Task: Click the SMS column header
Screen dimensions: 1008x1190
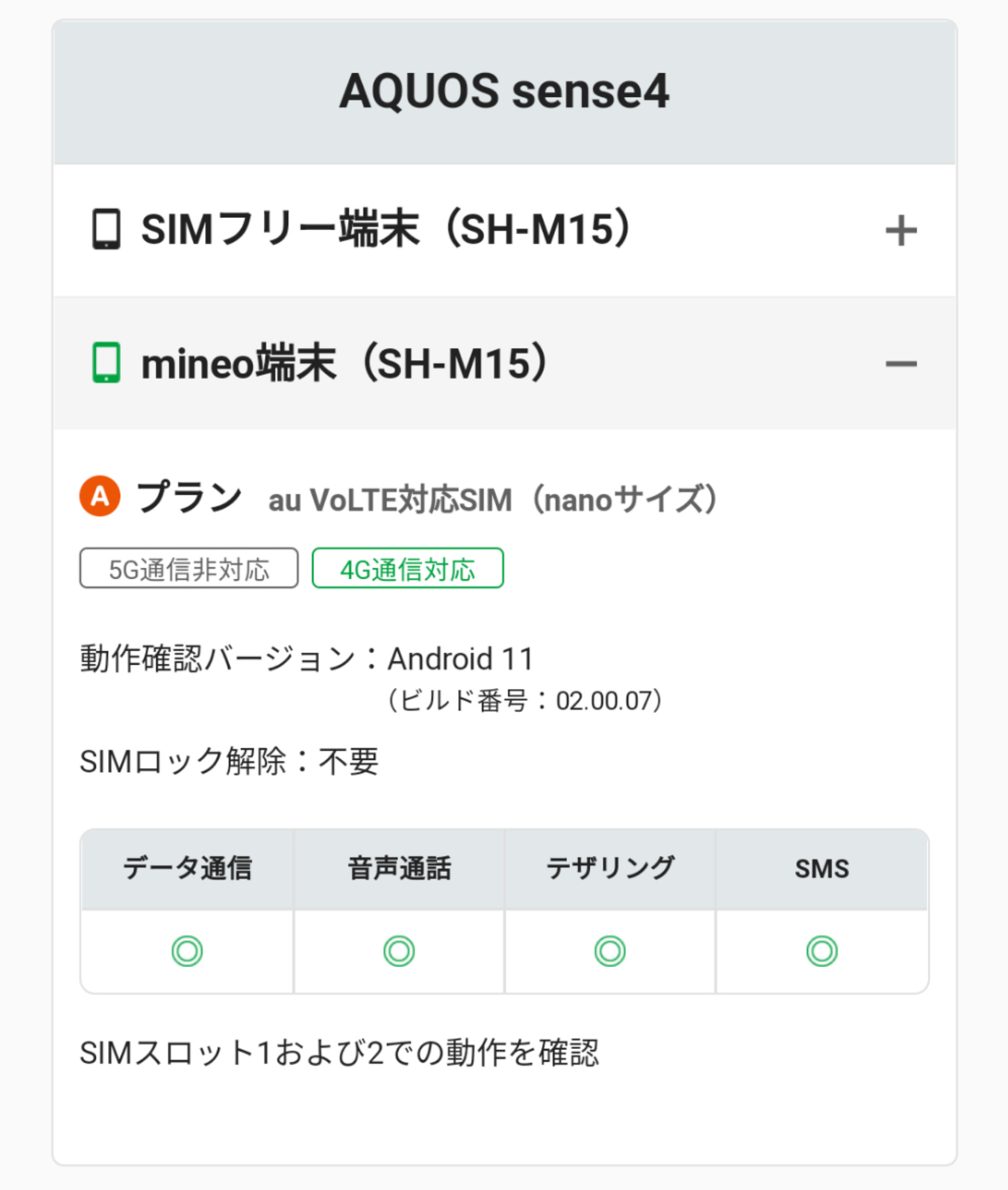Action: [x=822, y=869]
